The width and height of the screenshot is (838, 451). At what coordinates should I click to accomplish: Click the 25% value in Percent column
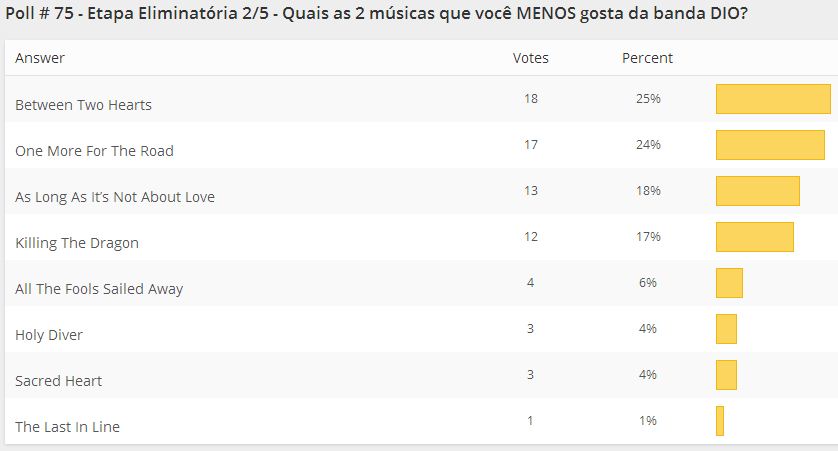point(647,99)
